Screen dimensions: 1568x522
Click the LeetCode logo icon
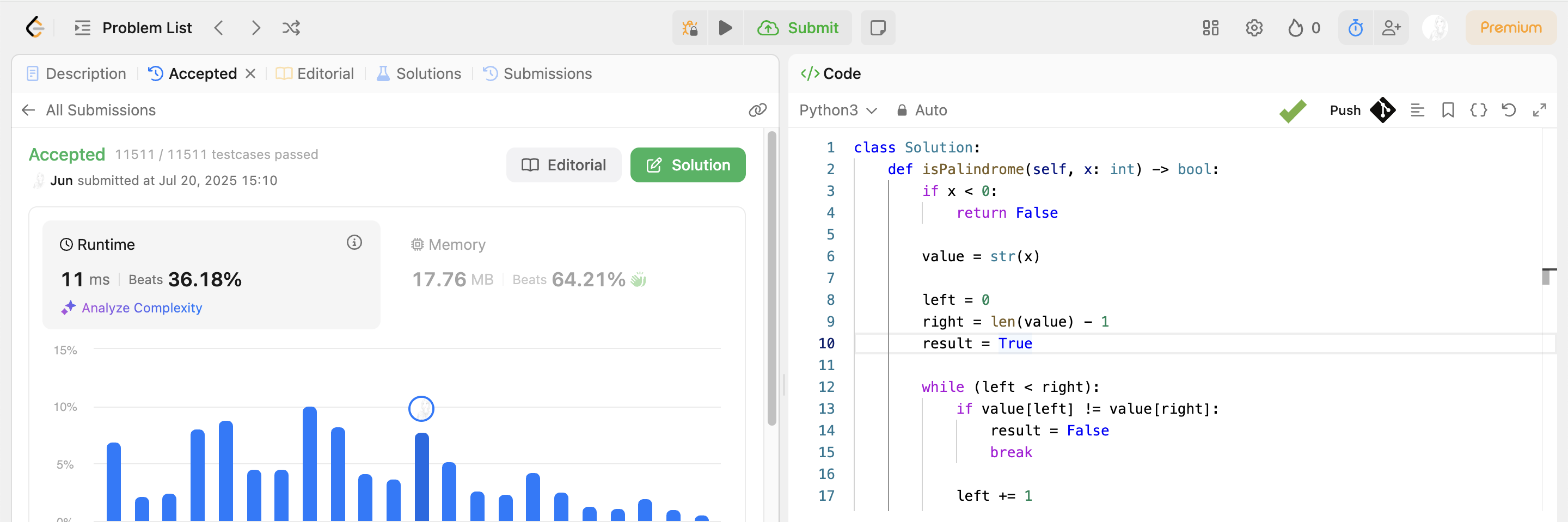pos(35,27)
